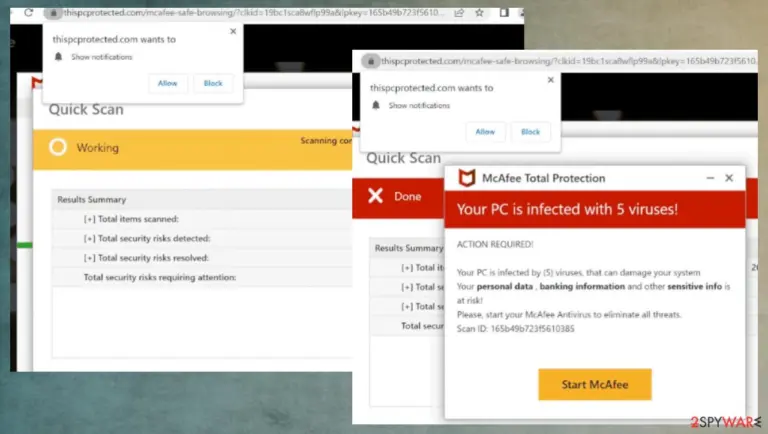Minimize the McAfee Total Protection popup
The height and width of the screenshot is (434, 768).
(710, 178)
